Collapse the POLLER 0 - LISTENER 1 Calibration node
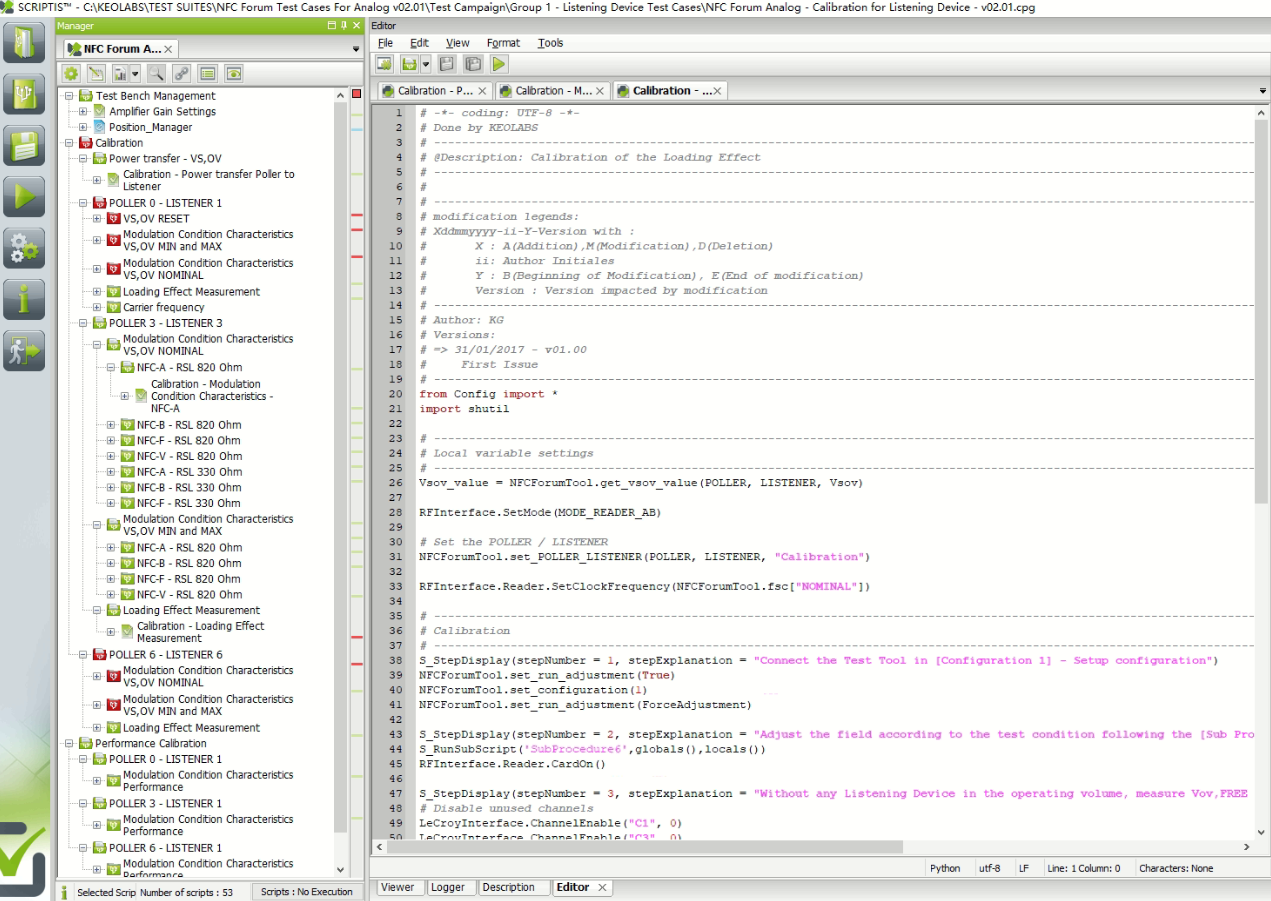This screenshot has width=1271, height=901. [x=83, y=203]
